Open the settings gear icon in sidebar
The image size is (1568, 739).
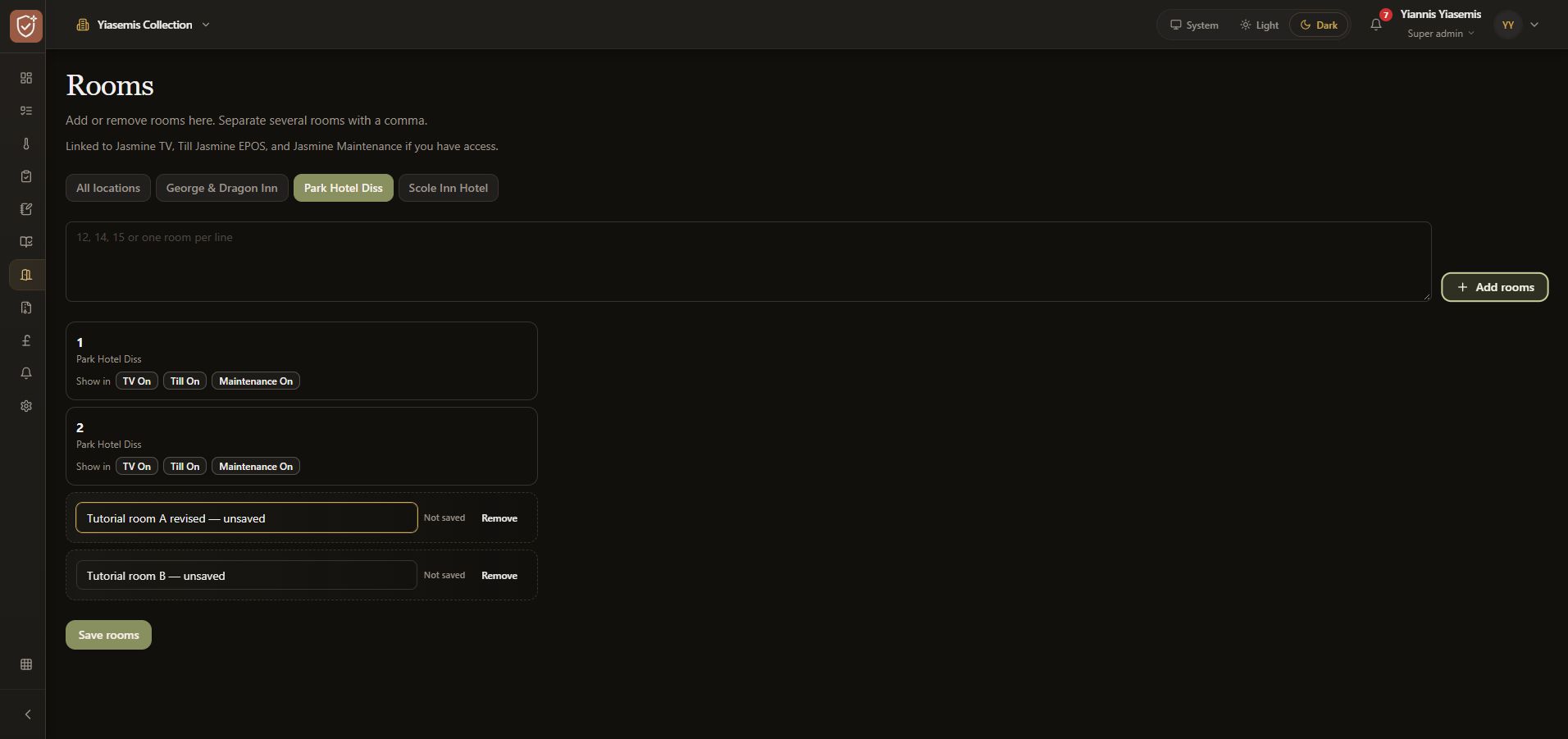click(26, 406)
